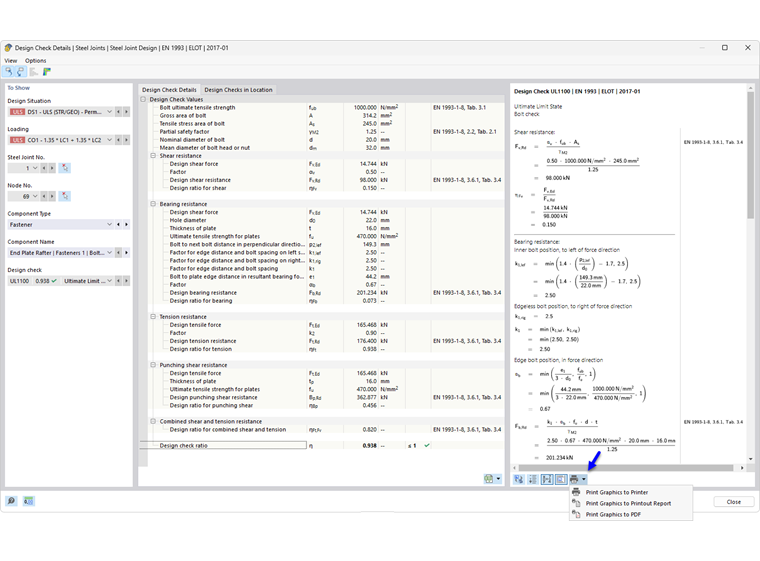Go to next Component Name

tap(127, 253)
